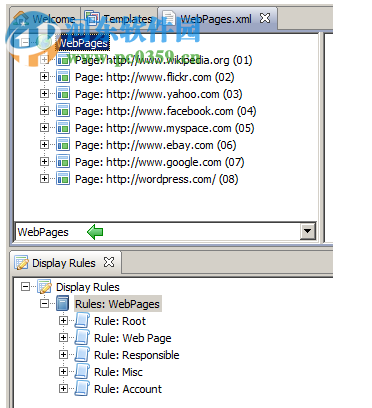Select Rule: Root in the tree

120,321
